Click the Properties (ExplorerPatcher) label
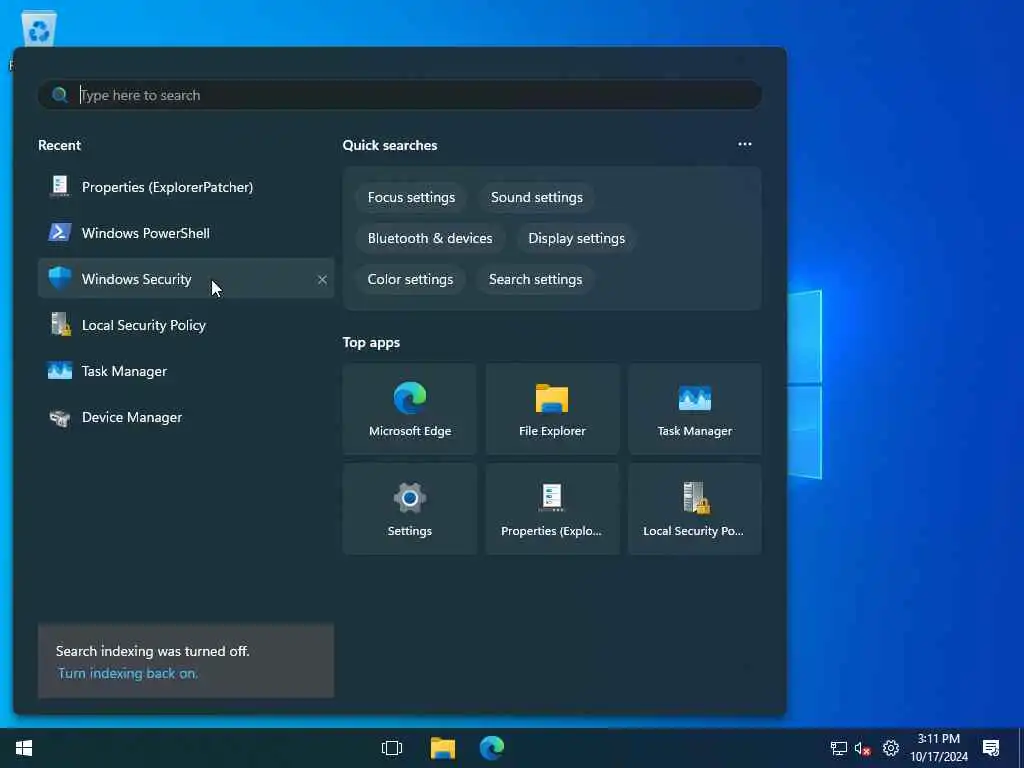Screen dimensions: 1024x768 tap(167, 187)
